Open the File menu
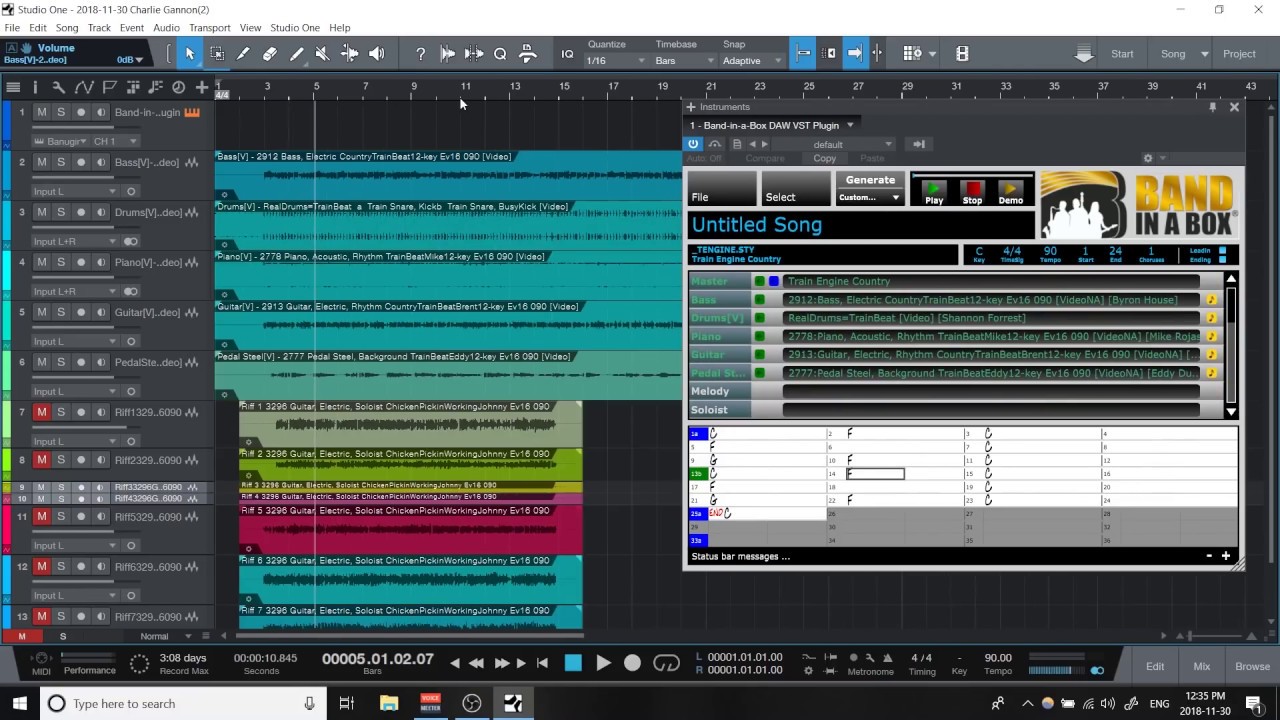Viewport: 1280px width, 720px height. 12,28
